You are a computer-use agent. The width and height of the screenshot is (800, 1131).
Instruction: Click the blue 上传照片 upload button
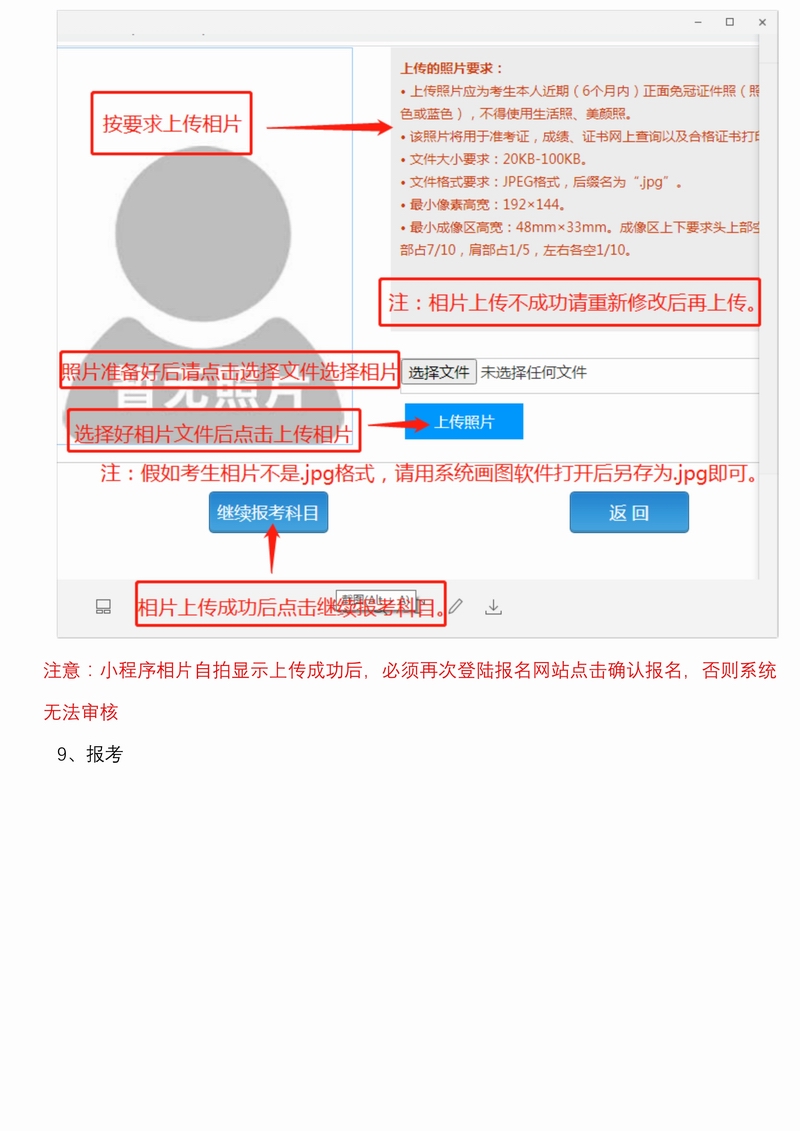pyautogui.click(x=464, y=421)
